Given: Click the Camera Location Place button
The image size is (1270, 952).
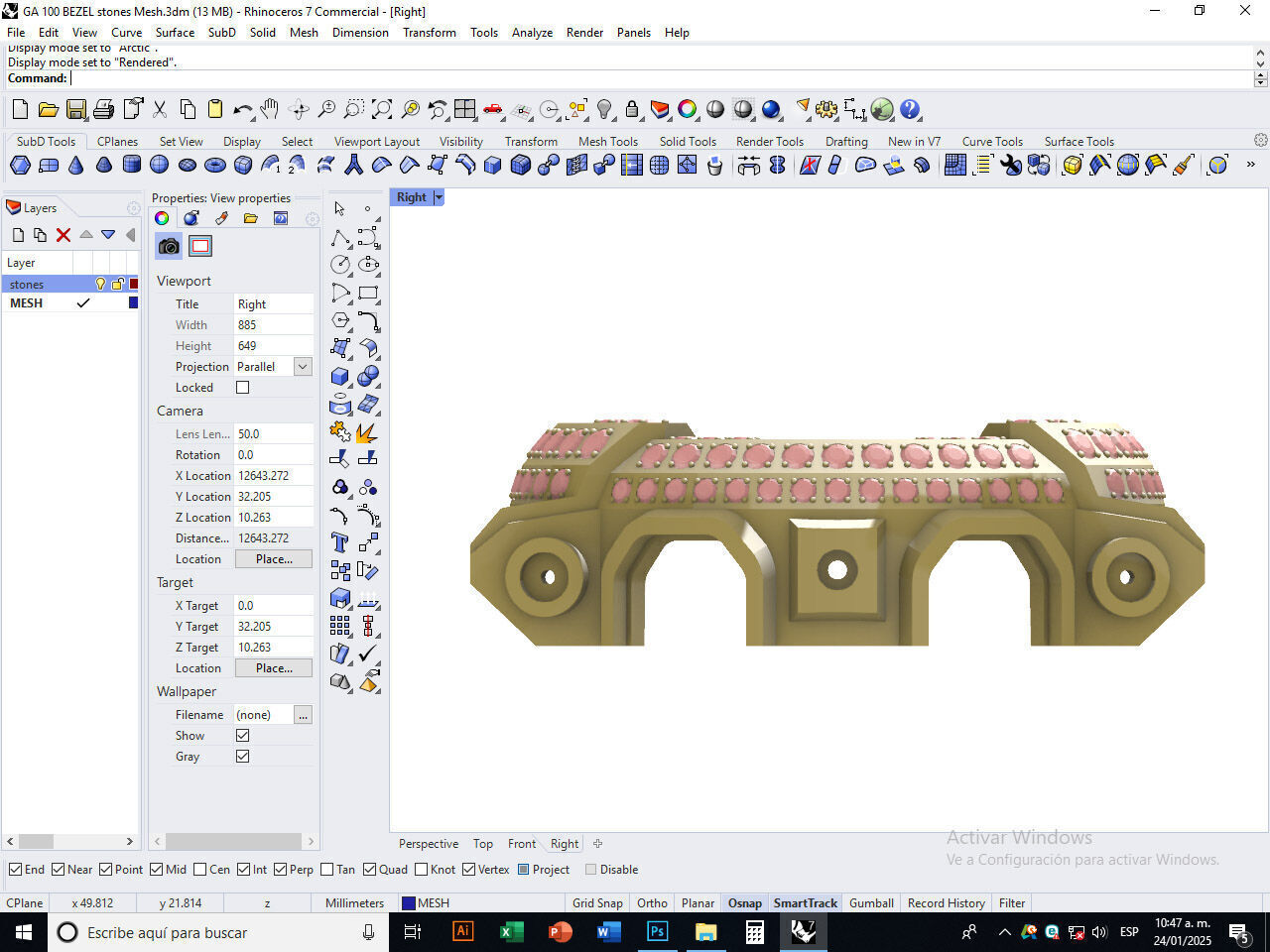Looking at the screenshot, I should [x=274, y=559].
